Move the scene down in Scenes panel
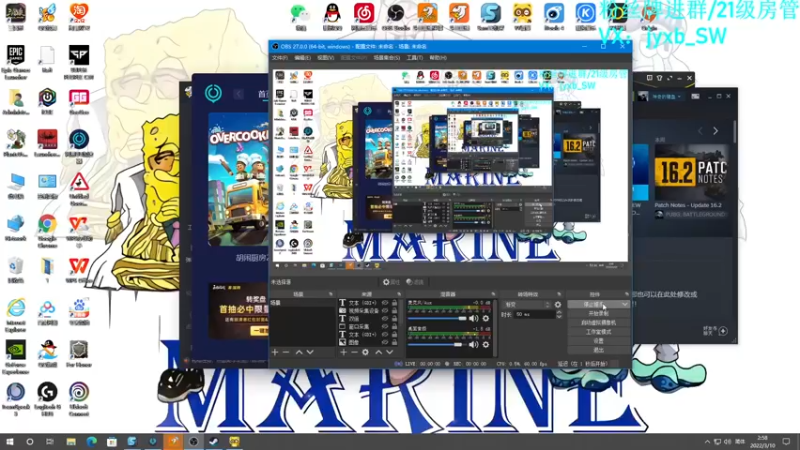Image resolution: width=800 pixels, height=450 pixels. (x=310, y=352)
